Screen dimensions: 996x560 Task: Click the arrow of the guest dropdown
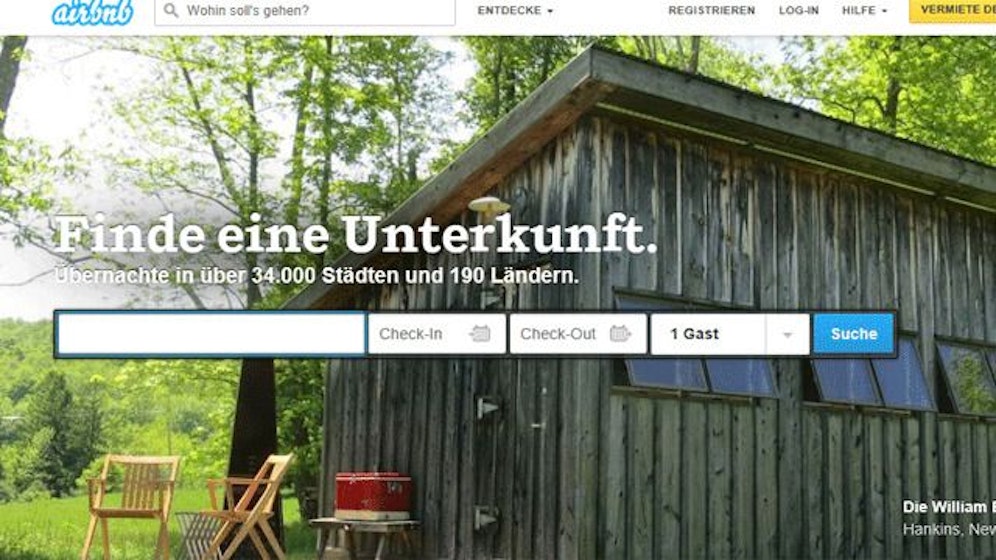788,335
